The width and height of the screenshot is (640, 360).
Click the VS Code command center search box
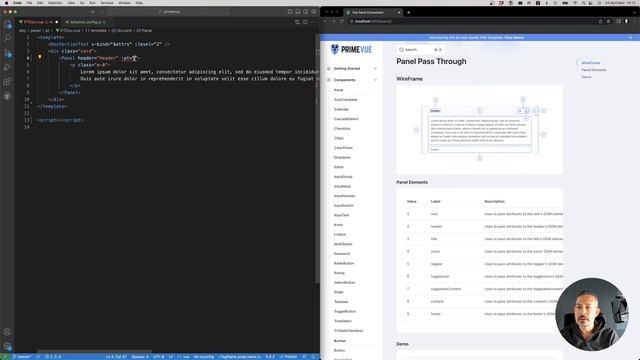(x=169, y=12)
